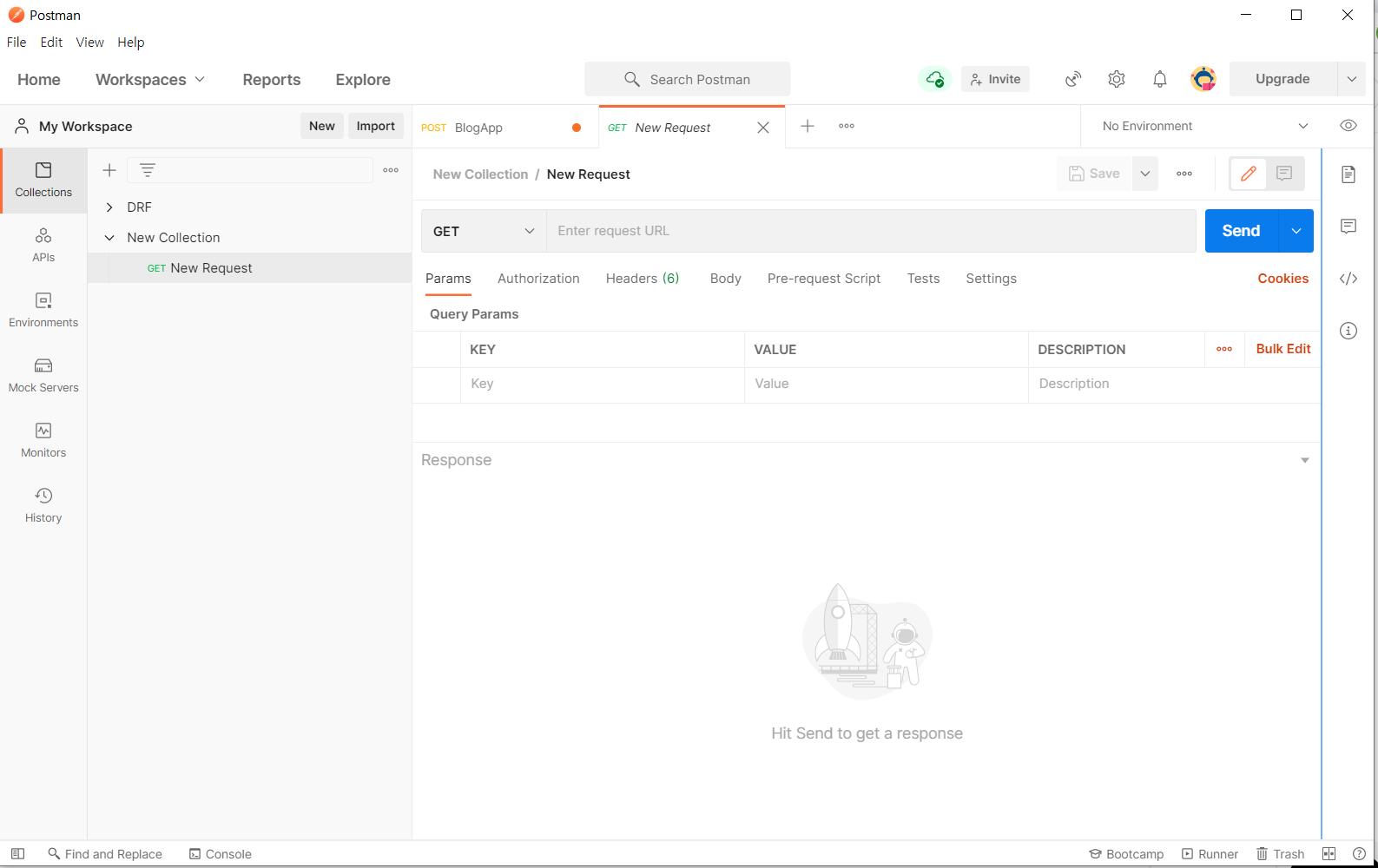
Task: Click the Import button
Action: tap(376, 126)
